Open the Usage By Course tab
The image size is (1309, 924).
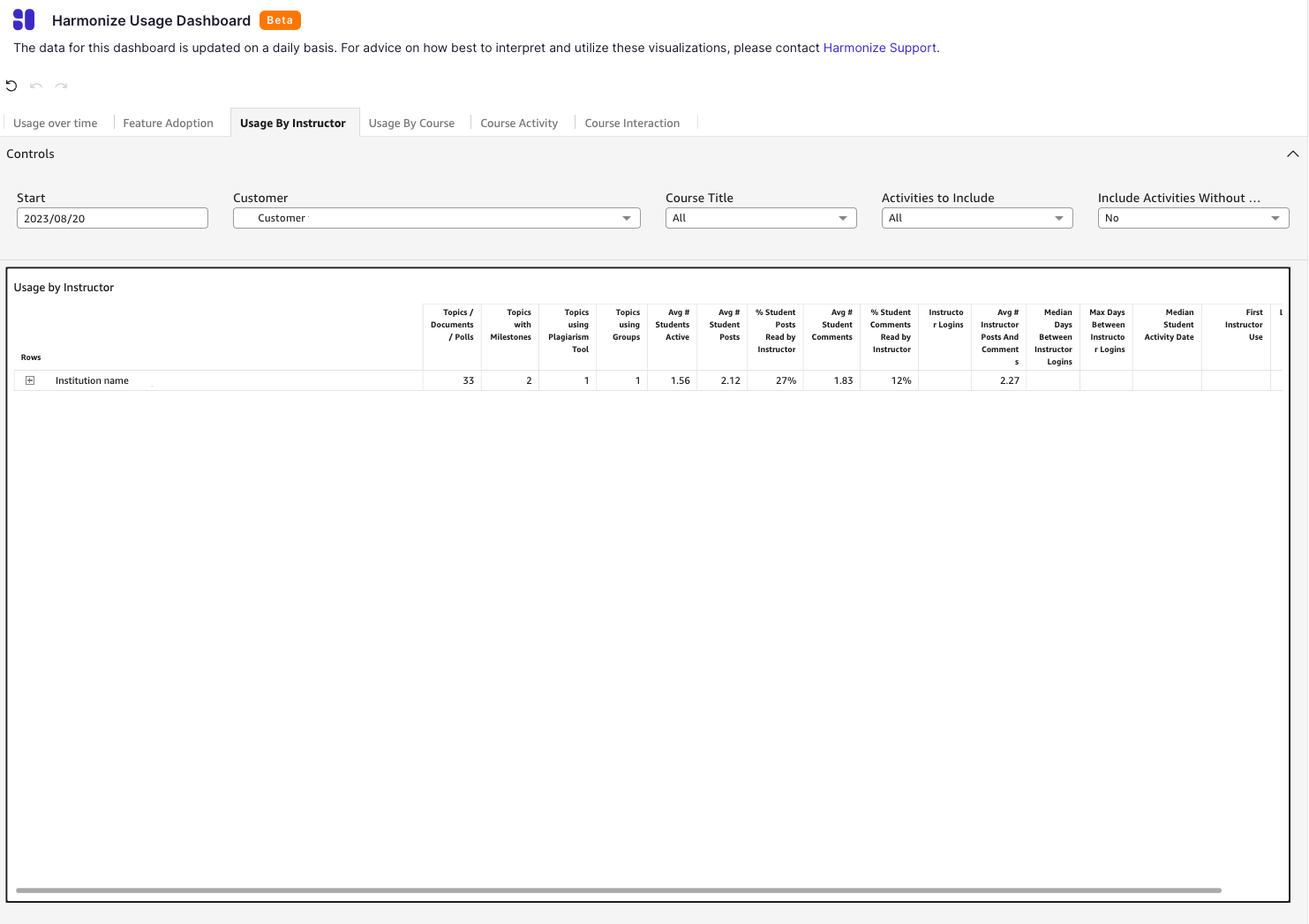pyautogui.click(x=411, y=124)
